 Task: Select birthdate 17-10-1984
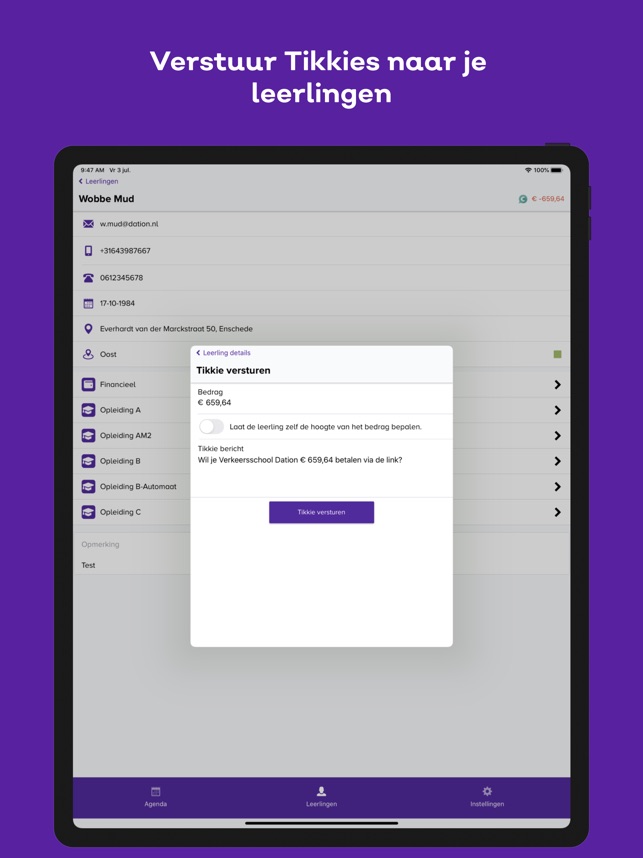tap(117, 303)
